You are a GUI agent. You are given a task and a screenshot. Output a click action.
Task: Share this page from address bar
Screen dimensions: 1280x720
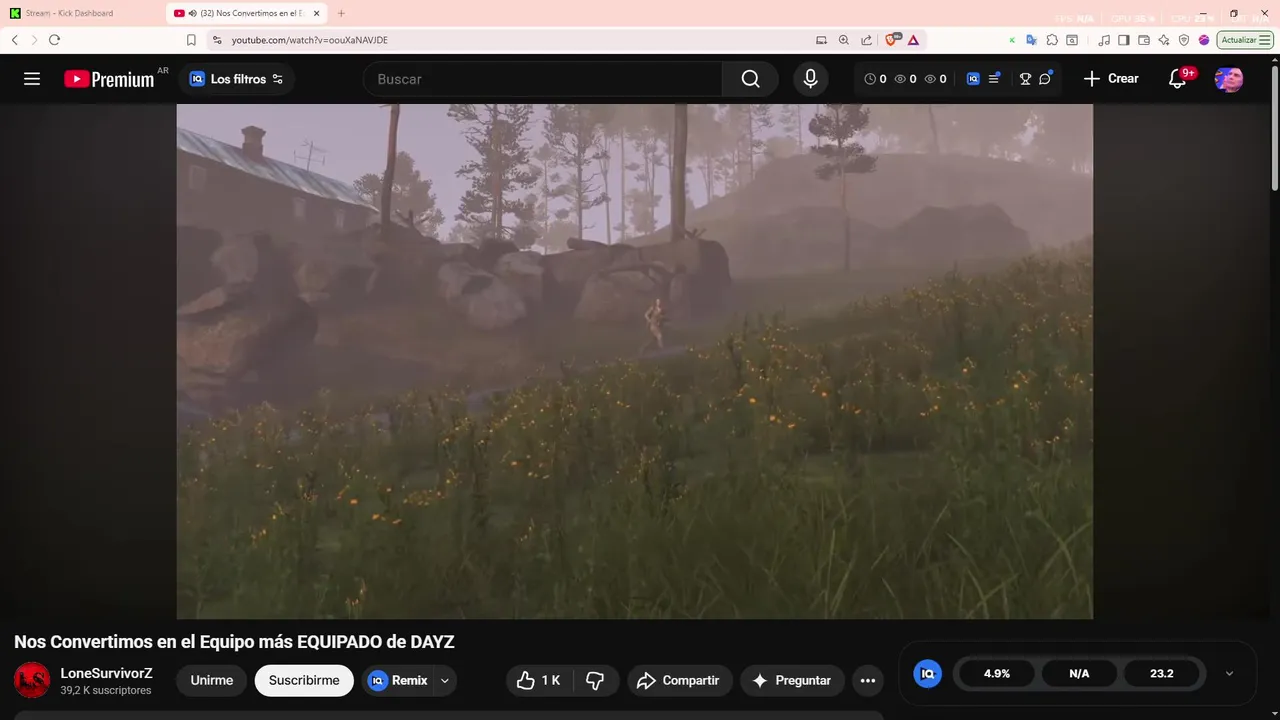pos(866,40)
